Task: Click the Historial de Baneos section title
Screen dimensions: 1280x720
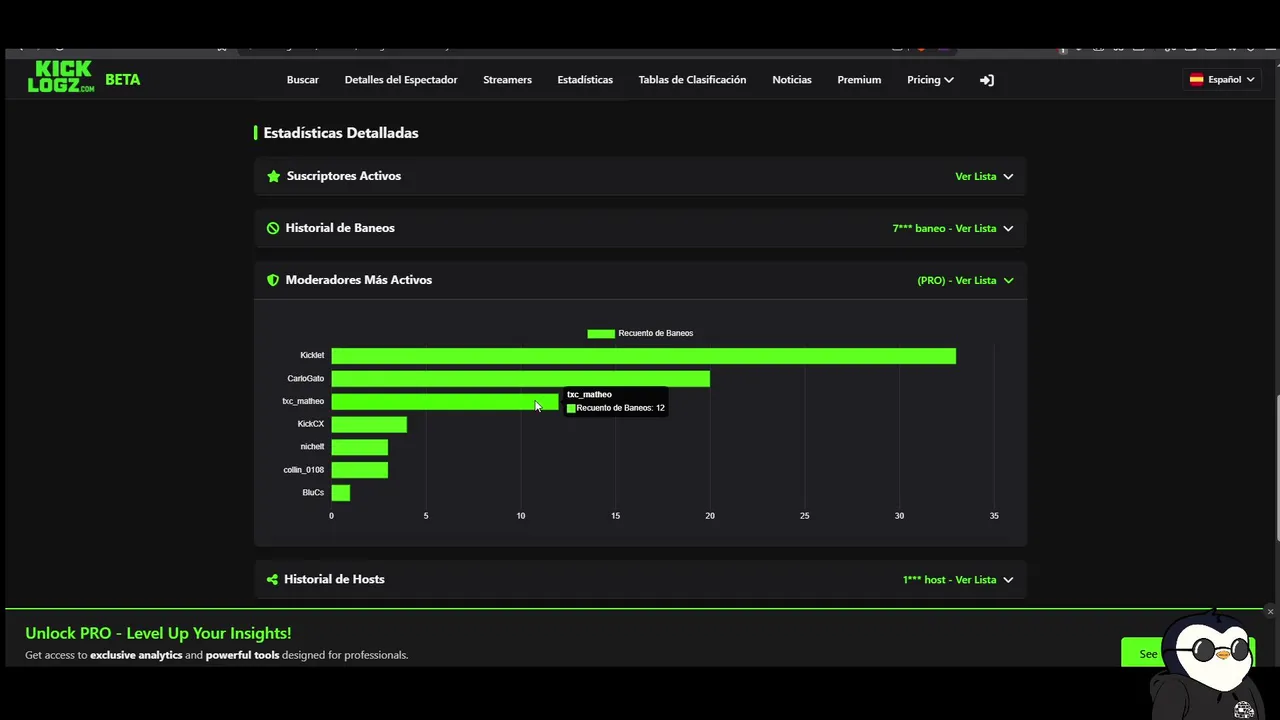Action: coord(340,228)
